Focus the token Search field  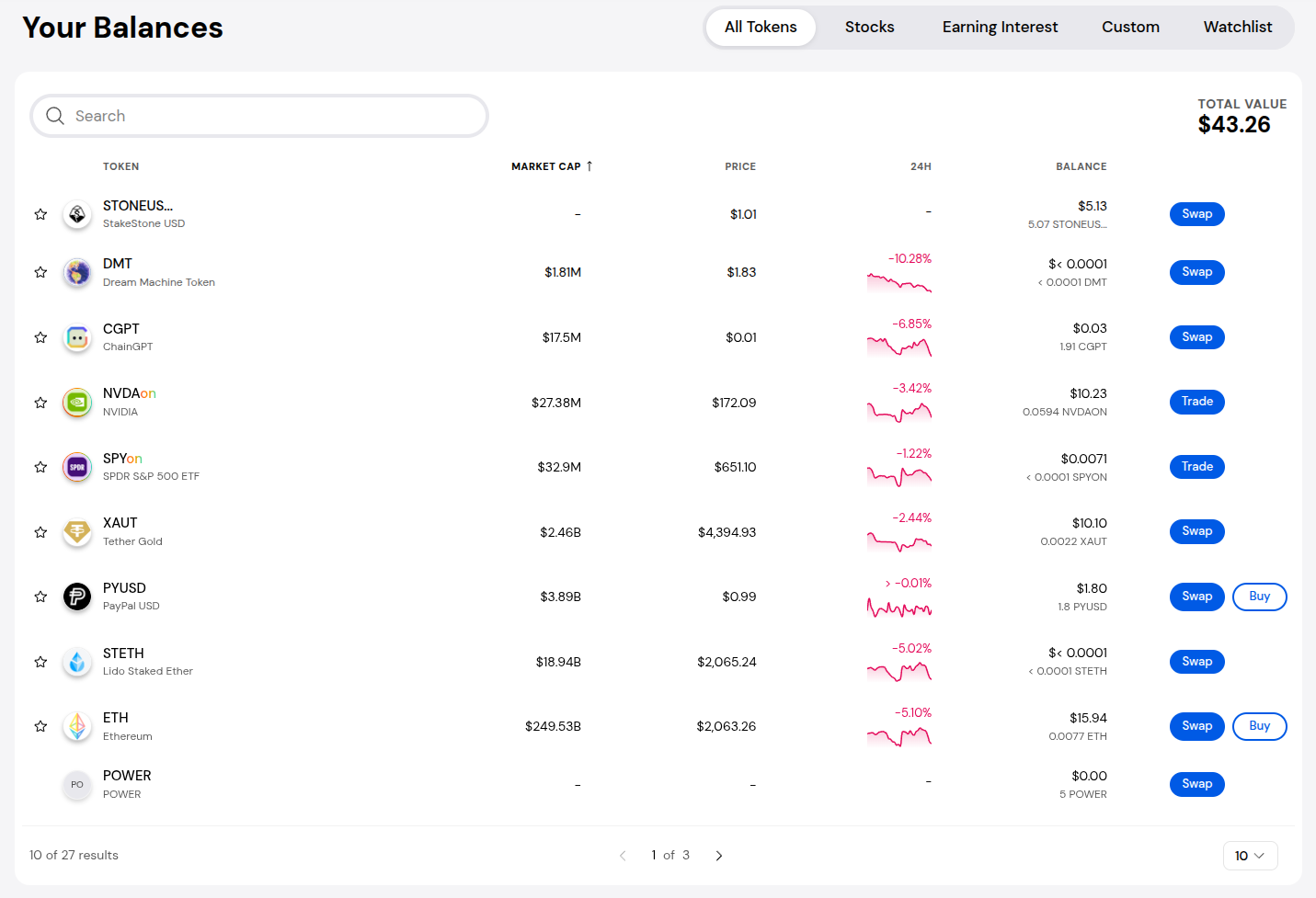click(259, 116)
